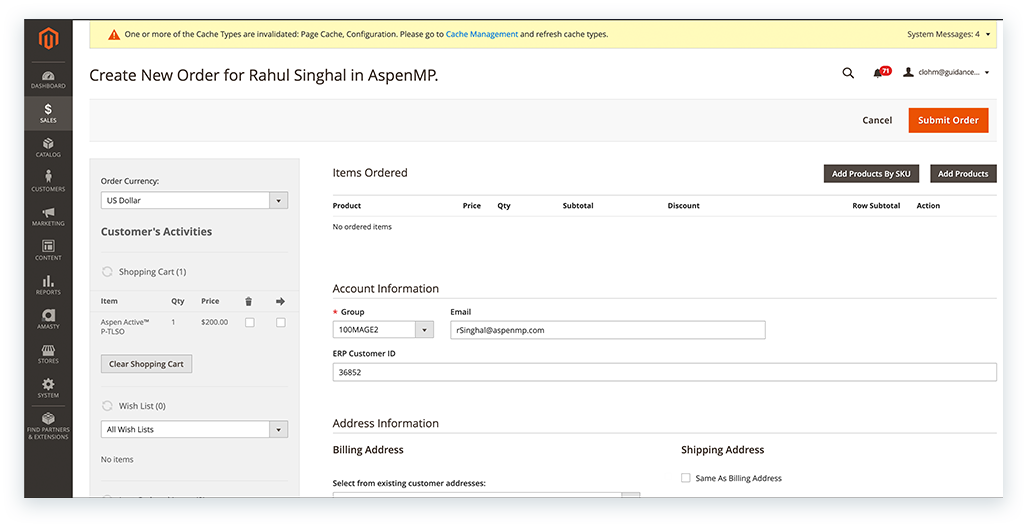Screen dimensions: 1028x528
Task: Click the Magento logo icon
Action: tap(48, 39)
